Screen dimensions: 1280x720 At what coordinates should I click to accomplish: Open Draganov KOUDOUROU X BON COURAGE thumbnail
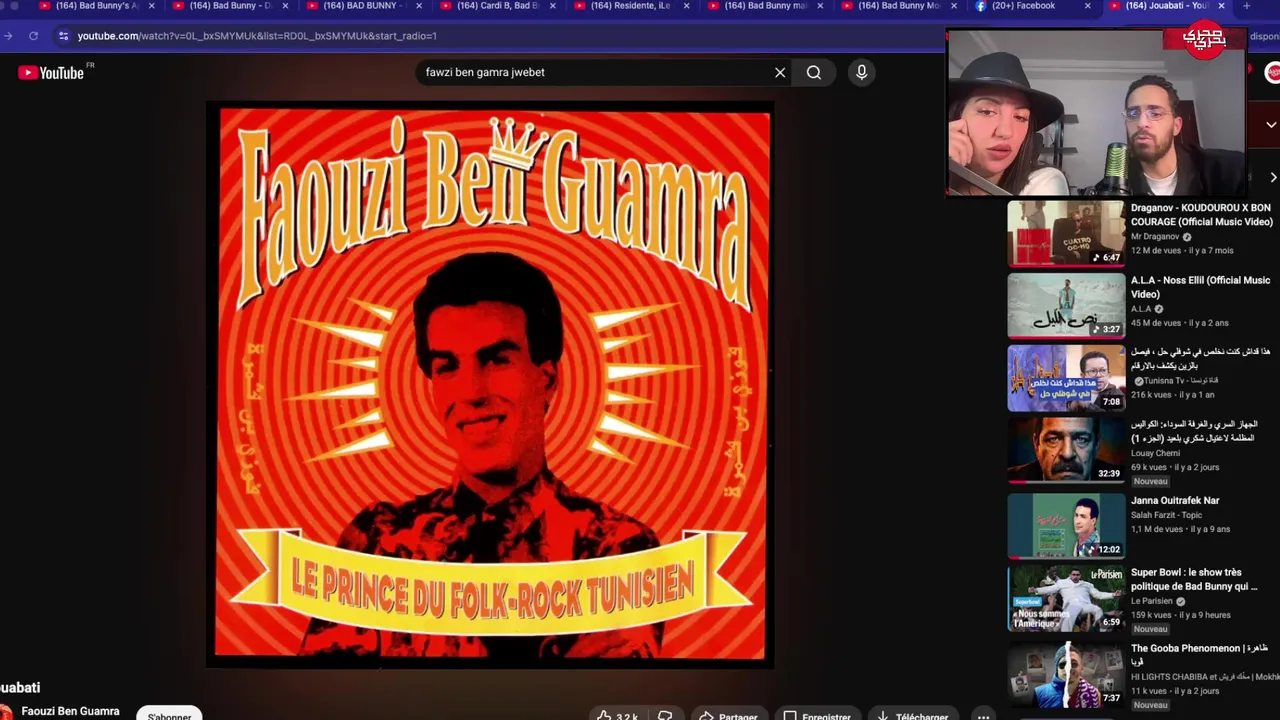pos(1066,233)
